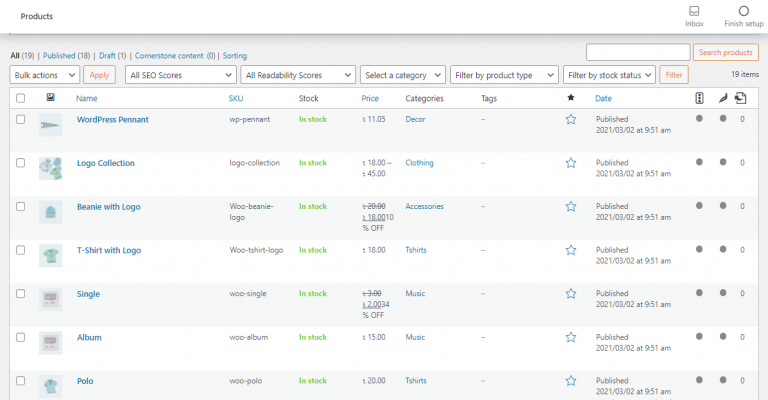Open the Polo product thumbnail
Screen dimensions: 768x400
50,383
